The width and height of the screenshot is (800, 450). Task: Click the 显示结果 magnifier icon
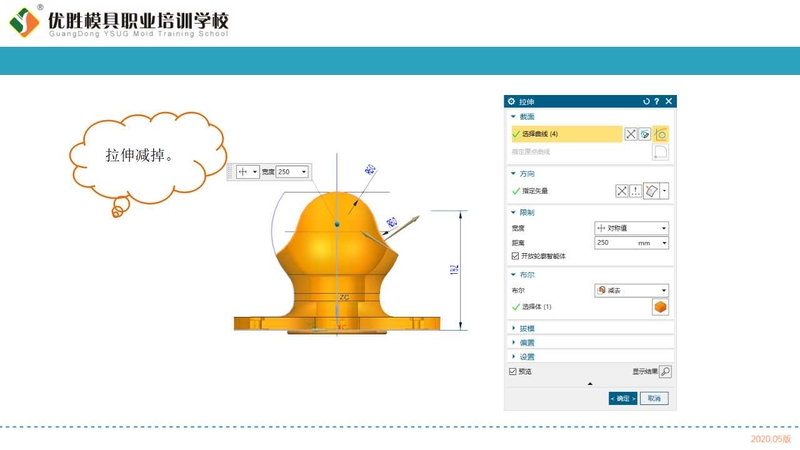(x=666, y=371)
